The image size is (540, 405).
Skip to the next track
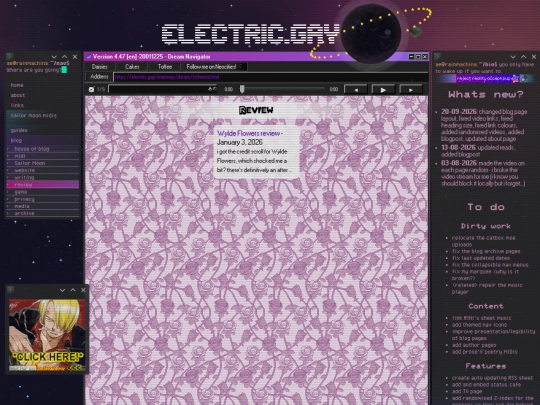click(411, 90)
